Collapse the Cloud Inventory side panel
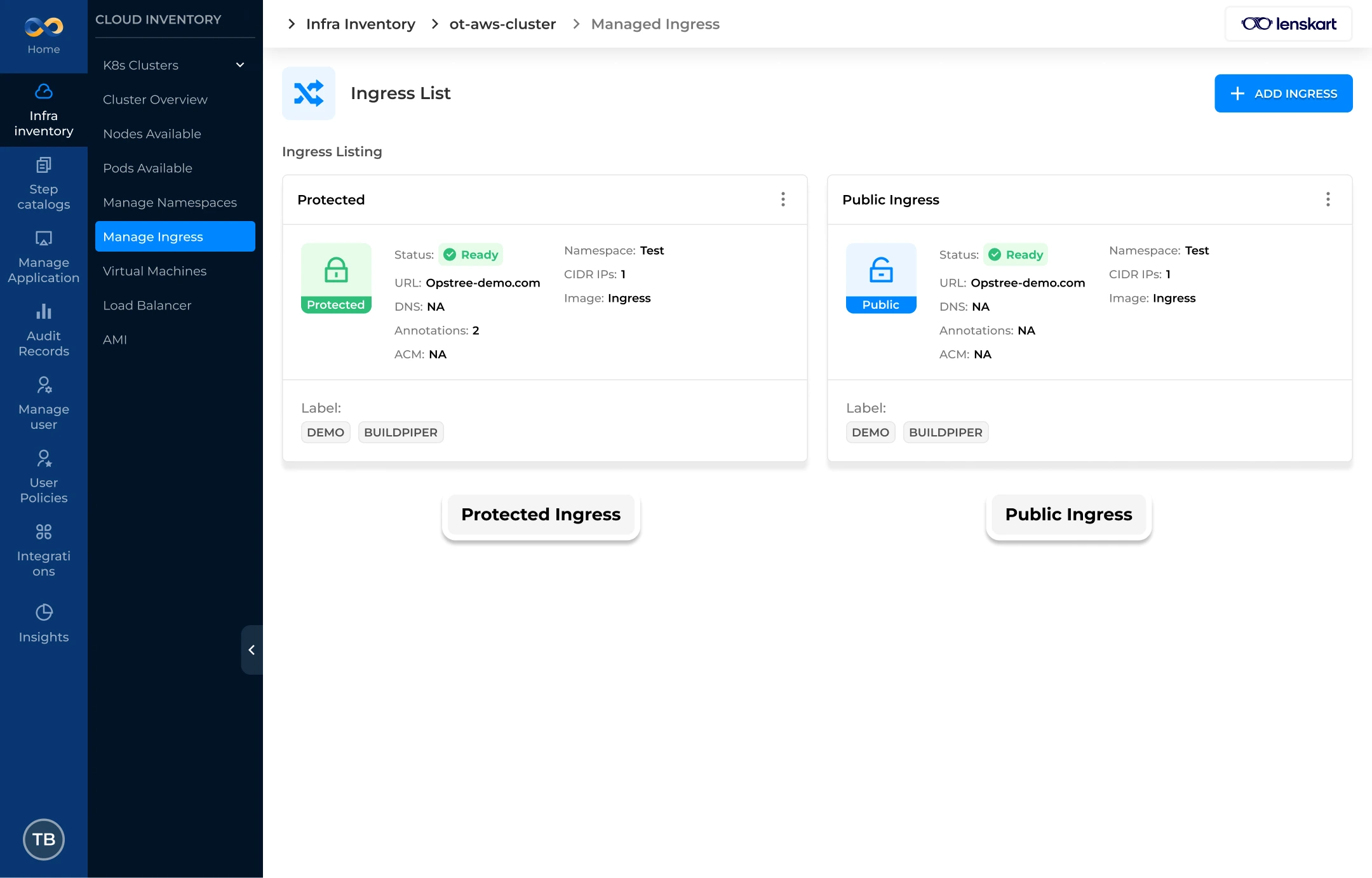This screenshot has height=878, width=1372. pos(252,650)
